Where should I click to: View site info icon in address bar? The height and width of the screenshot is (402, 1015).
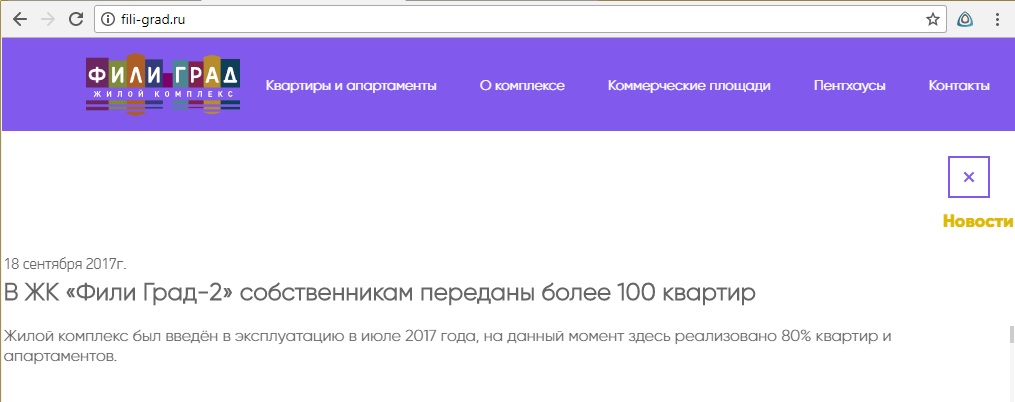click(108, 19)
